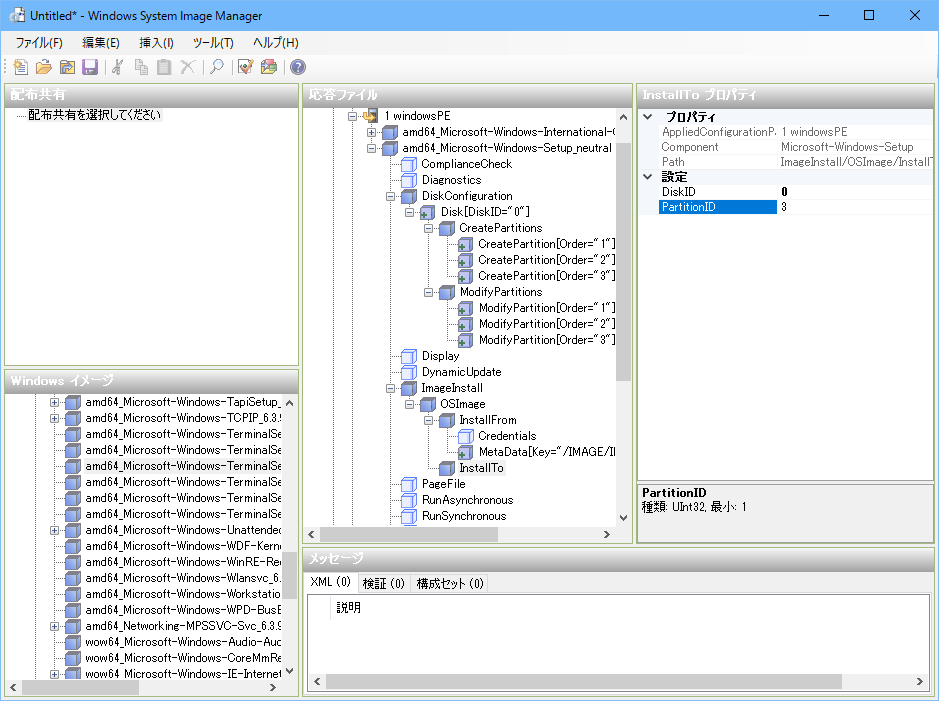Image resolution: width=939 pixels, height=701 pixels.
Task: Click the Find magnifier toolbar icon
Action: click(217, 67)
